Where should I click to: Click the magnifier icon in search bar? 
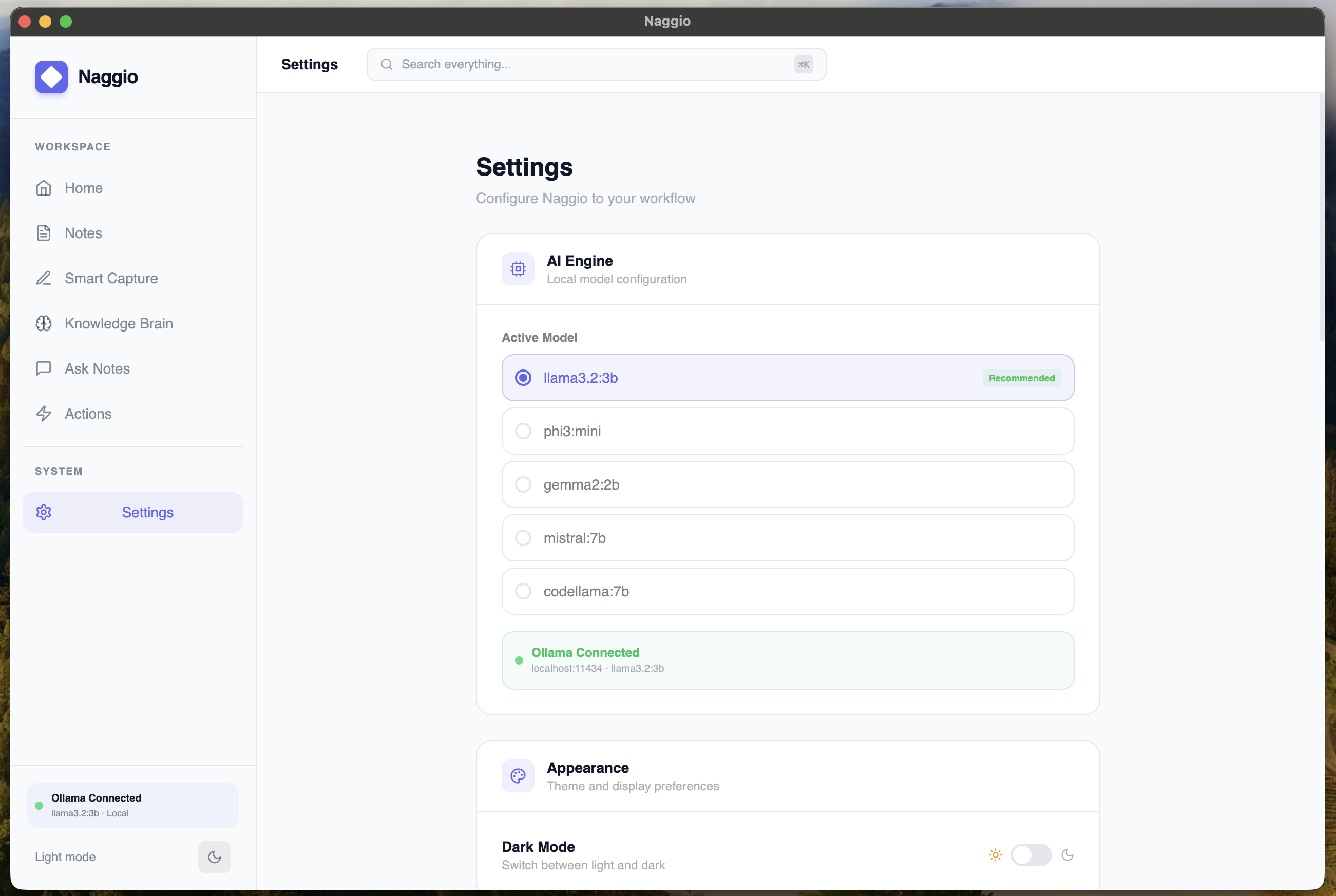coord(387,64)
